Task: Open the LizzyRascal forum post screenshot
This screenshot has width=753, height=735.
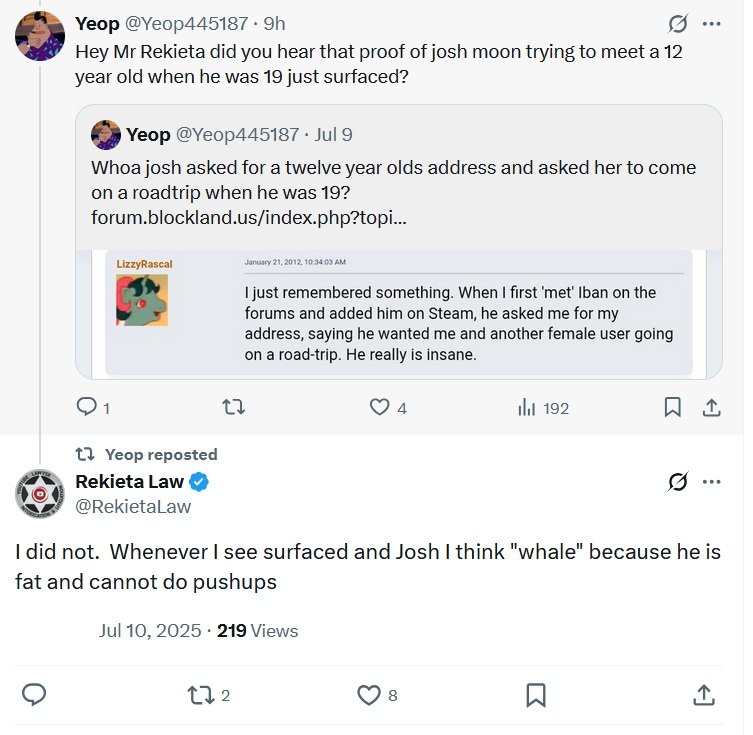Action: coord(399,313)
